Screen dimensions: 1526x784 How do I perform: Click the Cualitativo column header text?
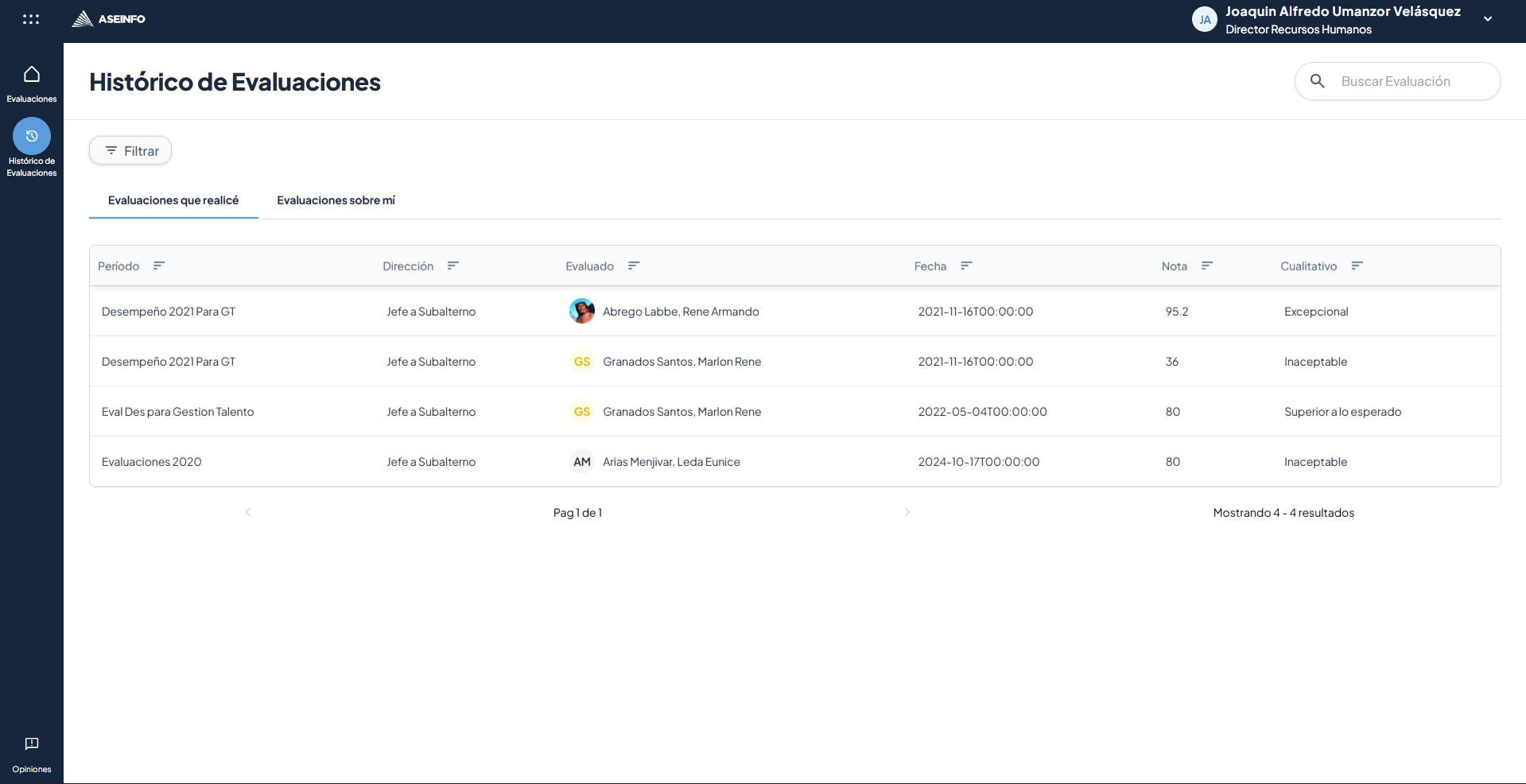1309,266
